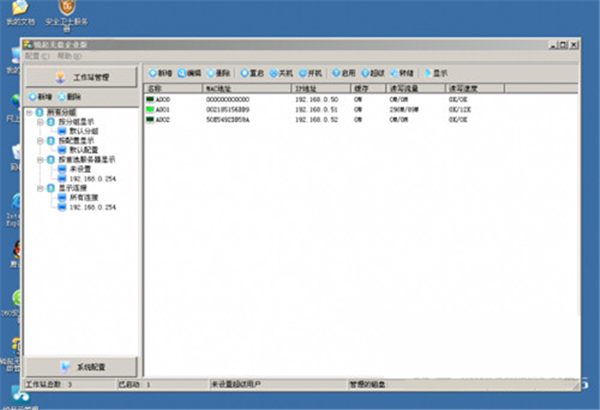Select workstation A001 in the list
Image resolution: width=600 pixels, height=410 pixels.
tap(164, 110)
